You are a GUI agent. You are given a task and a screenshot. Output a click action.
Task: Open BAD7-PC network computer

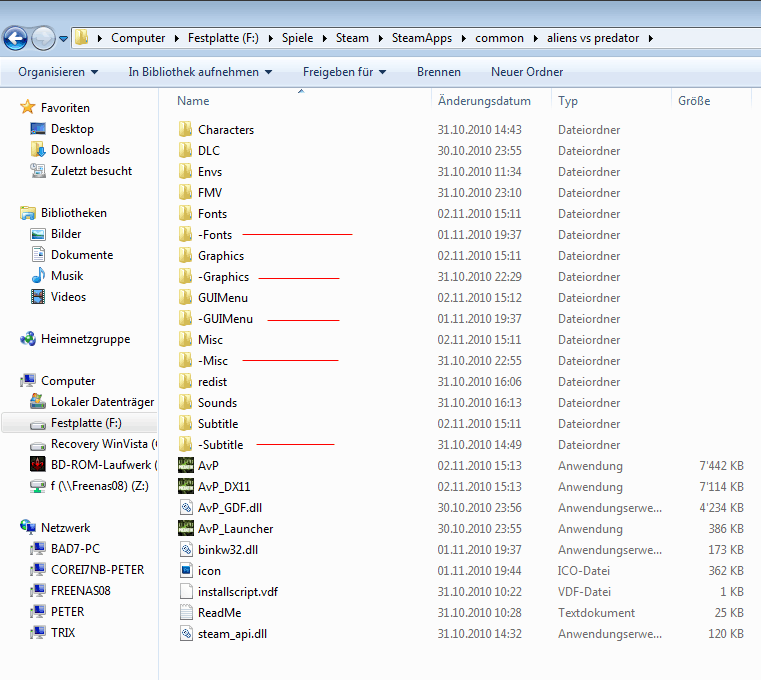(x=75, y=548)
